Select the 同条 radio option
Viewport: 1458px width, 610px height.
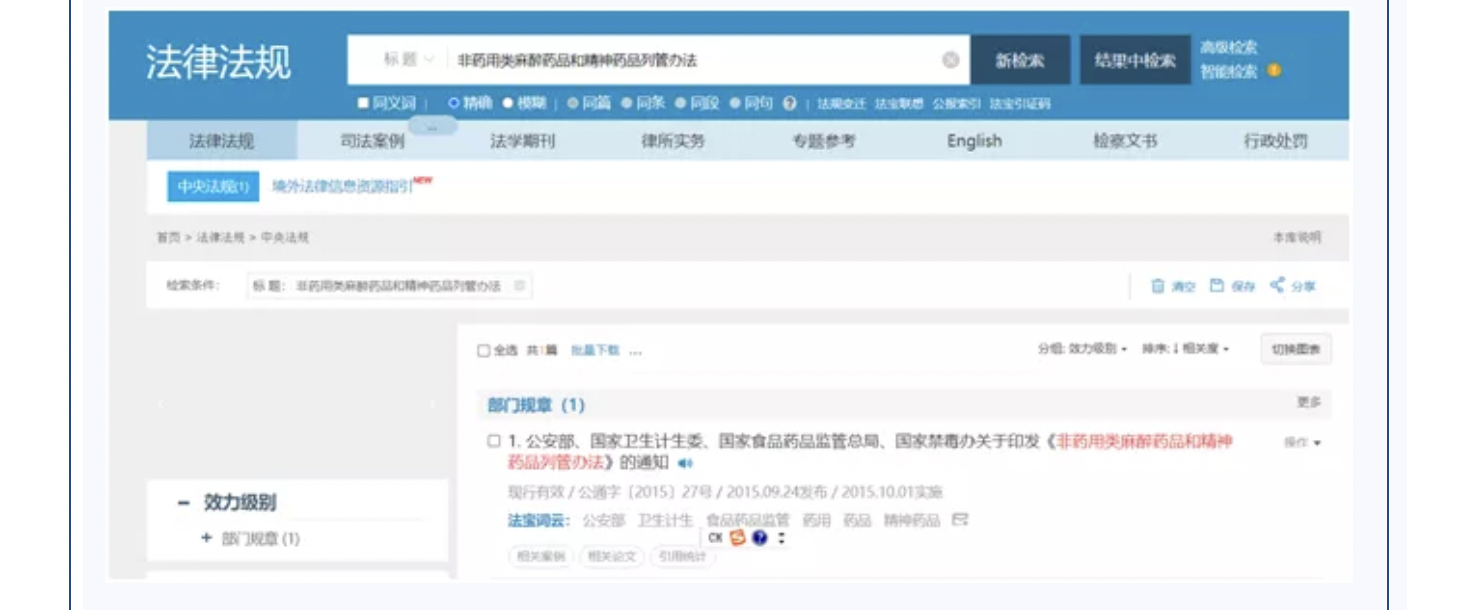[626, 103]
